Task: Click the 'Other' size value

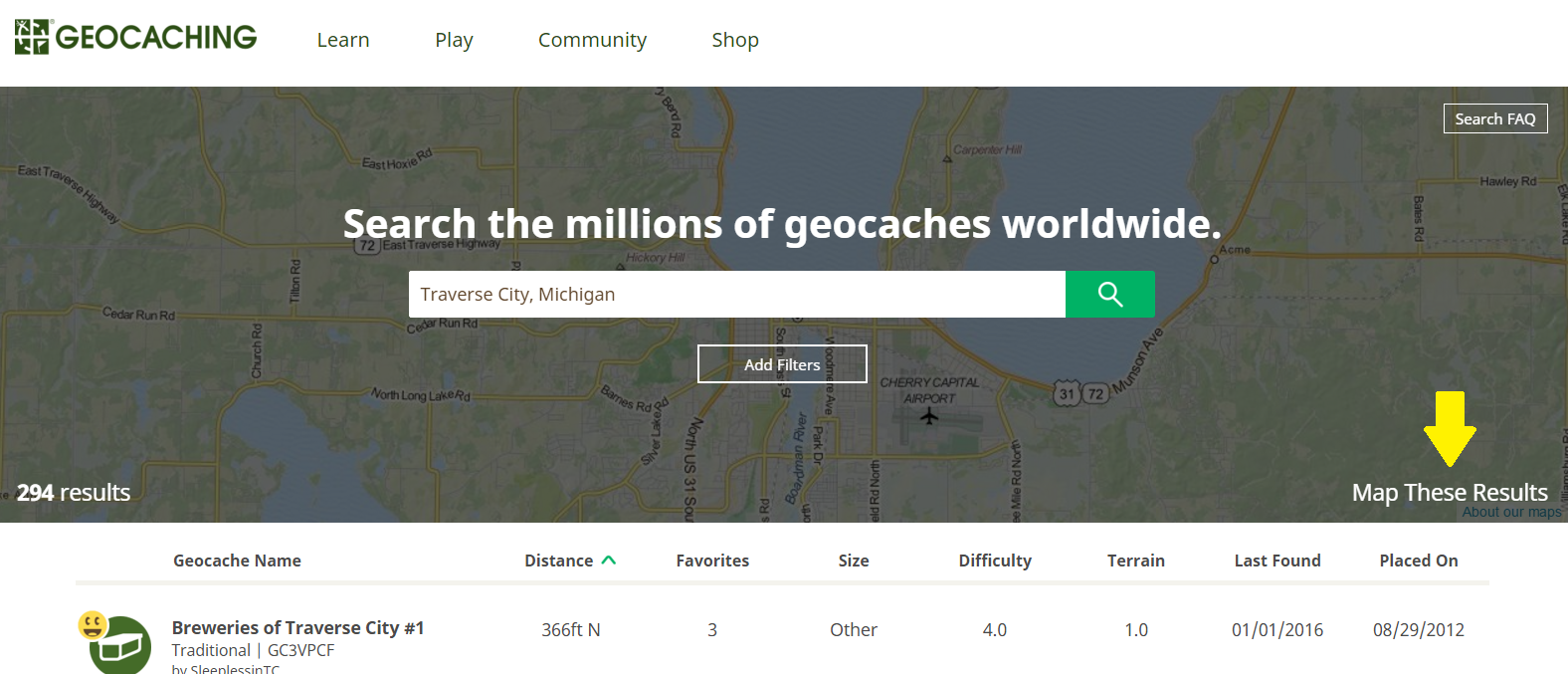Action: (854, 630)
